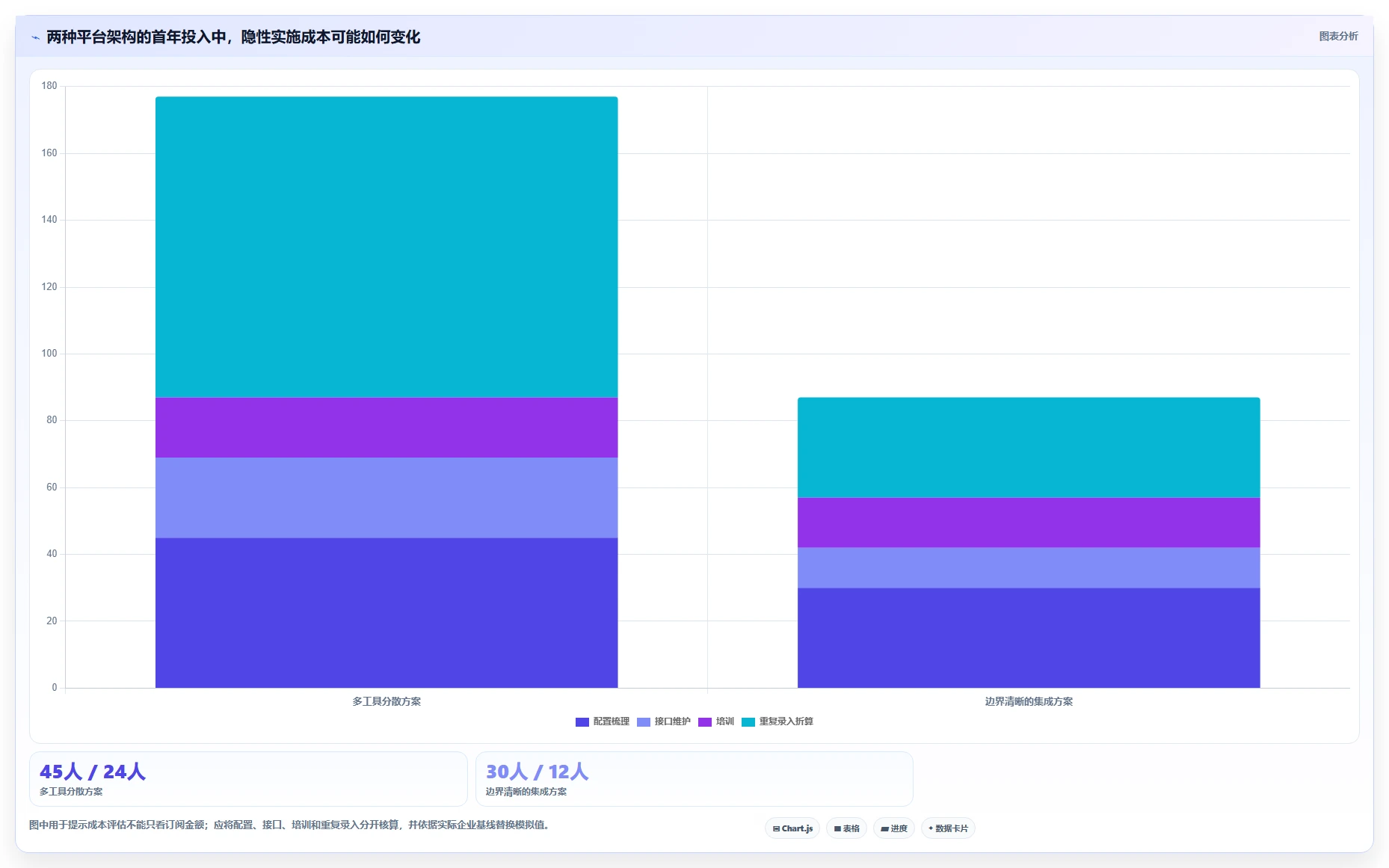Click the 表格 chip

coord(846,828)
